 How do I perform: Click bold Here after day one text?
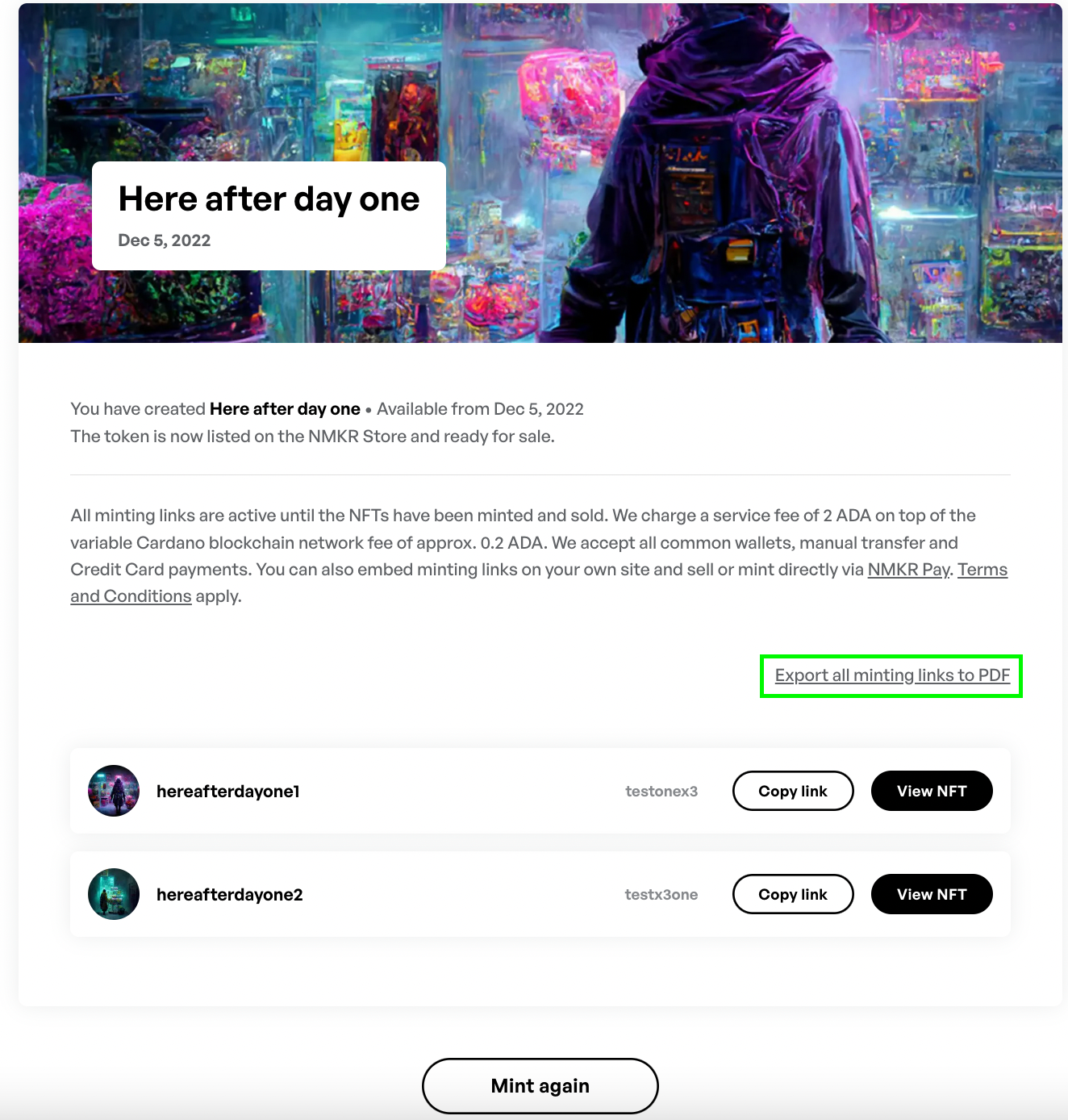tap(285, 409)
